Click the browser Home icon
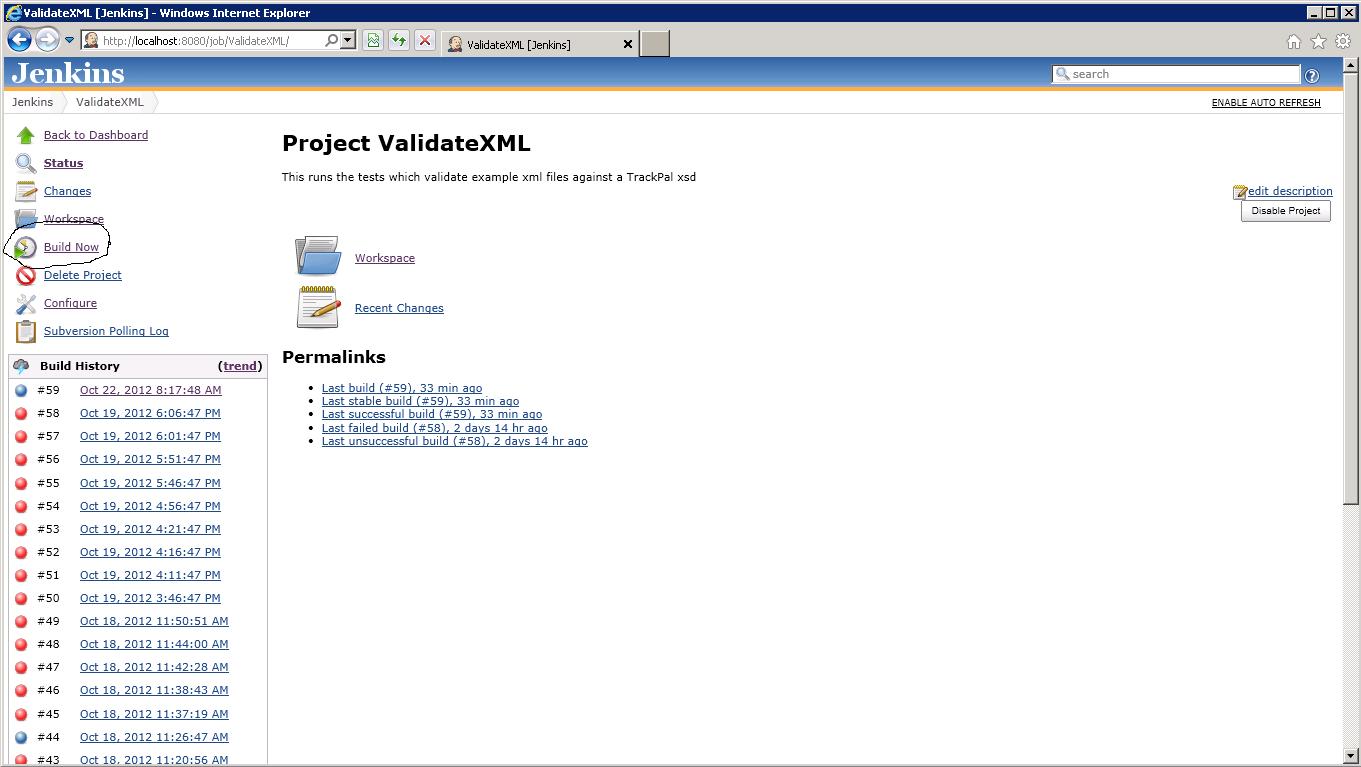The image size is (1361, 767). pos(1294,42)
